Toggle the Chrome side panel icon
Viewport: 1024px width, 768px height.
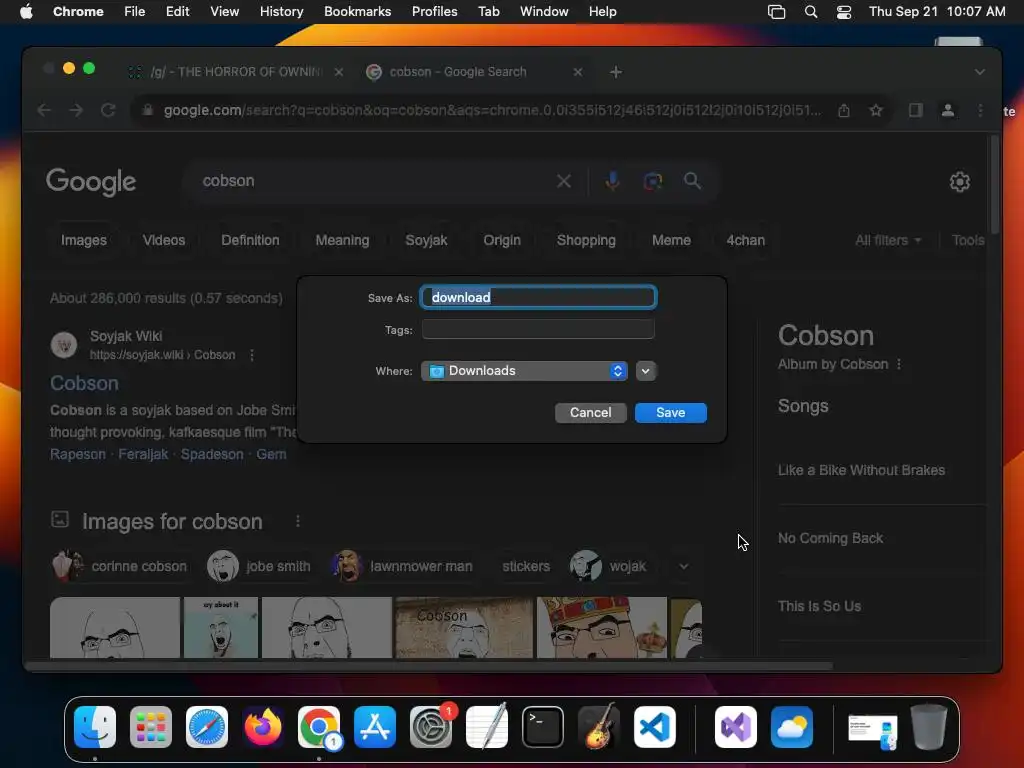[916, 110]
